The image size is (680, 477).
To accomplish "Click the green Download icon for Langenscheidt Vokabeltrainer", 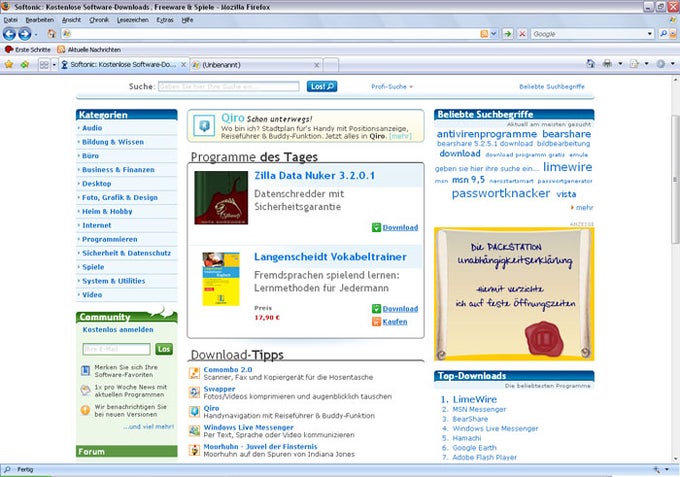I will pos(376,309).
